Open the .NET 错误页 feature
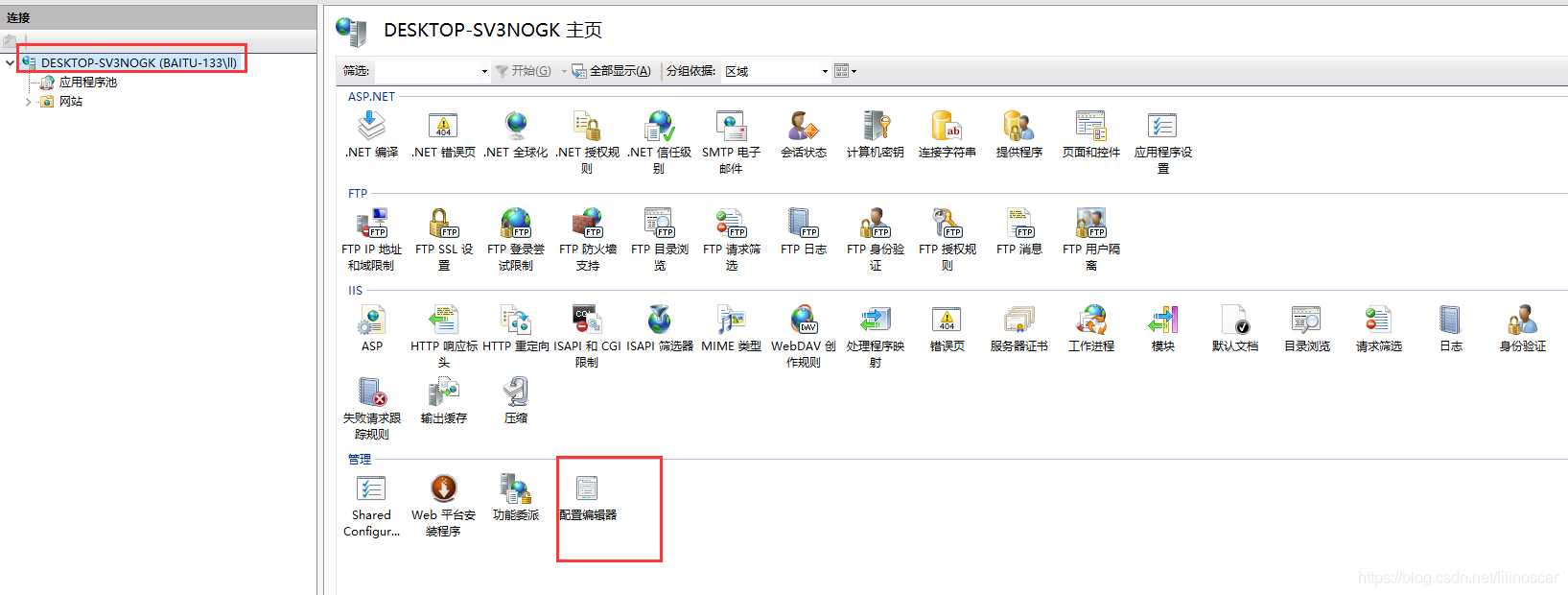Screen dimensions: 1568x595 click(x=443, y=134)
